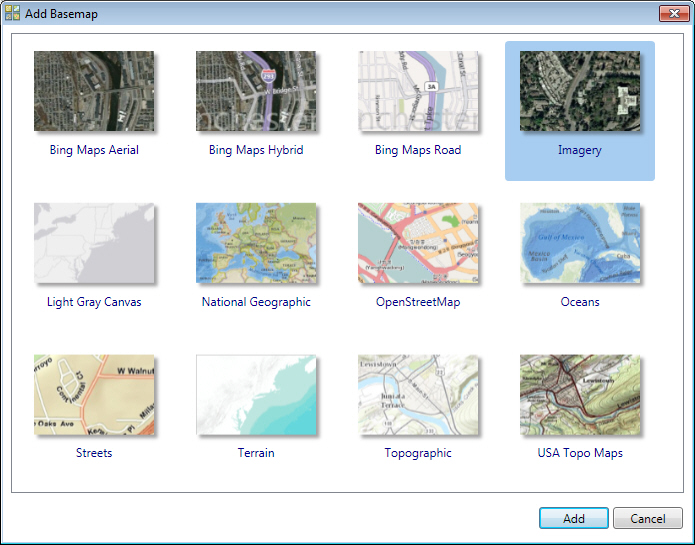Select the Bing Maps Aerial thumbnail
695x545 pixels.
tap(94, 91)
